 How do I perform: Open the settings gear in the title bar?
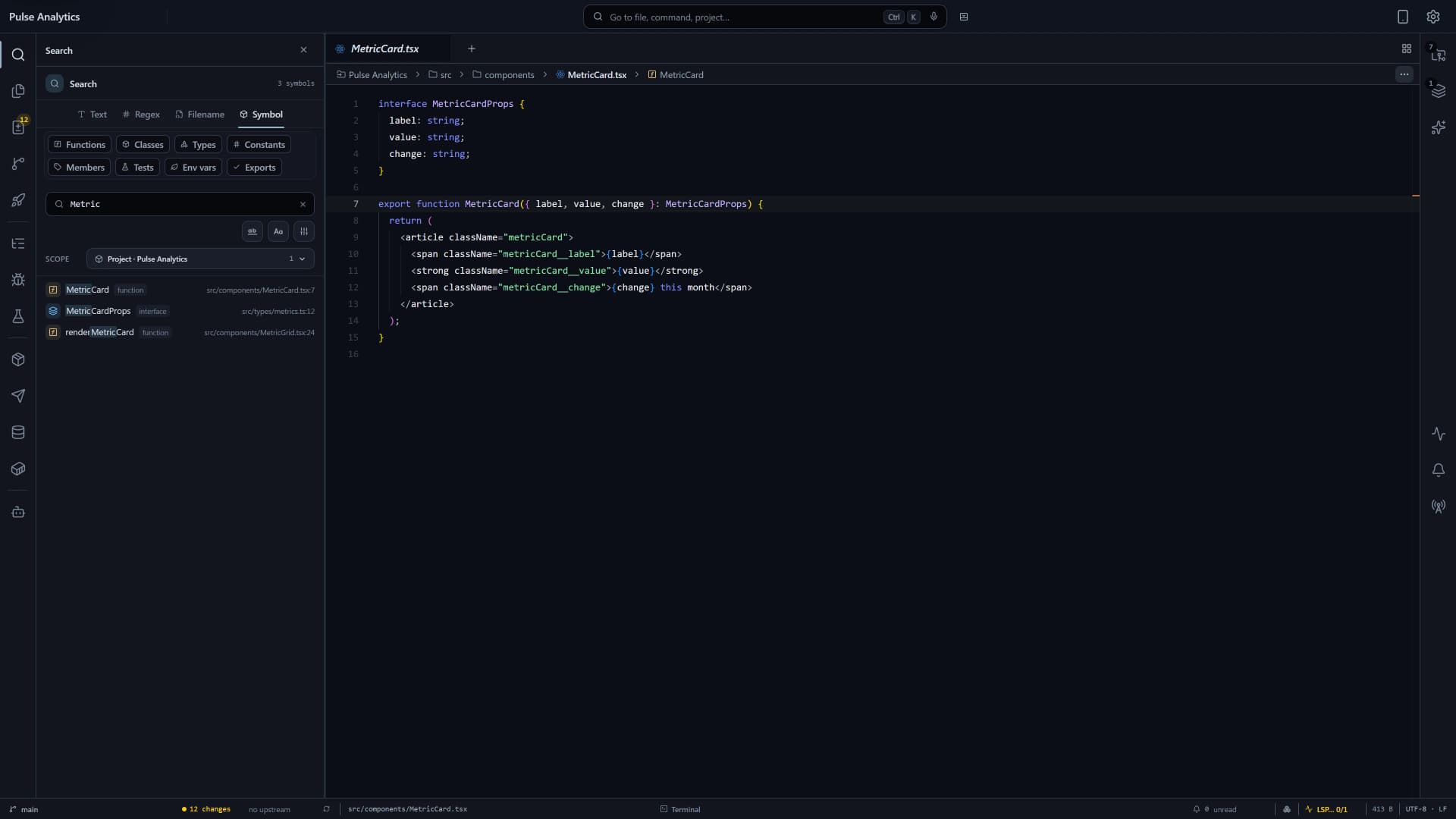[1433, 17]
